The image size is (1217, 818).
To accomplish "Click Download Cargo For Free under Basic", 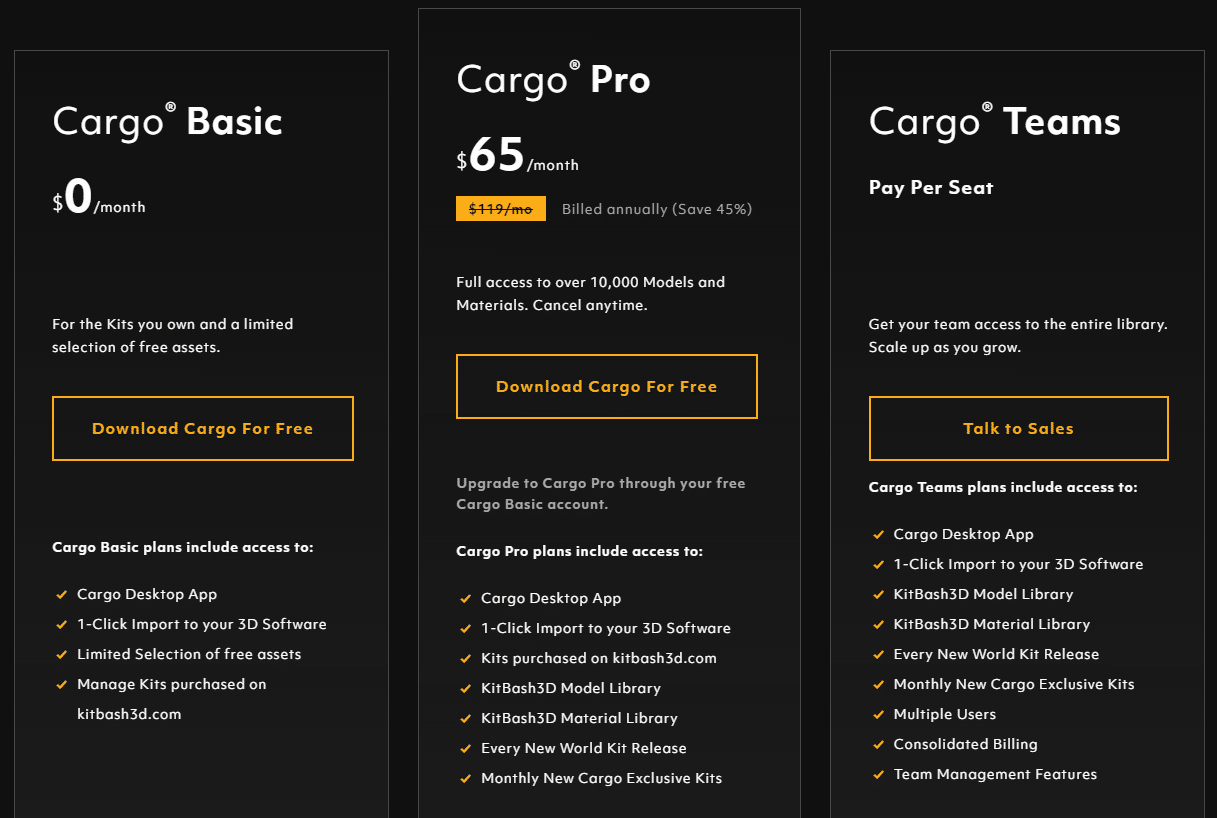I will click(x=203, y=428).
